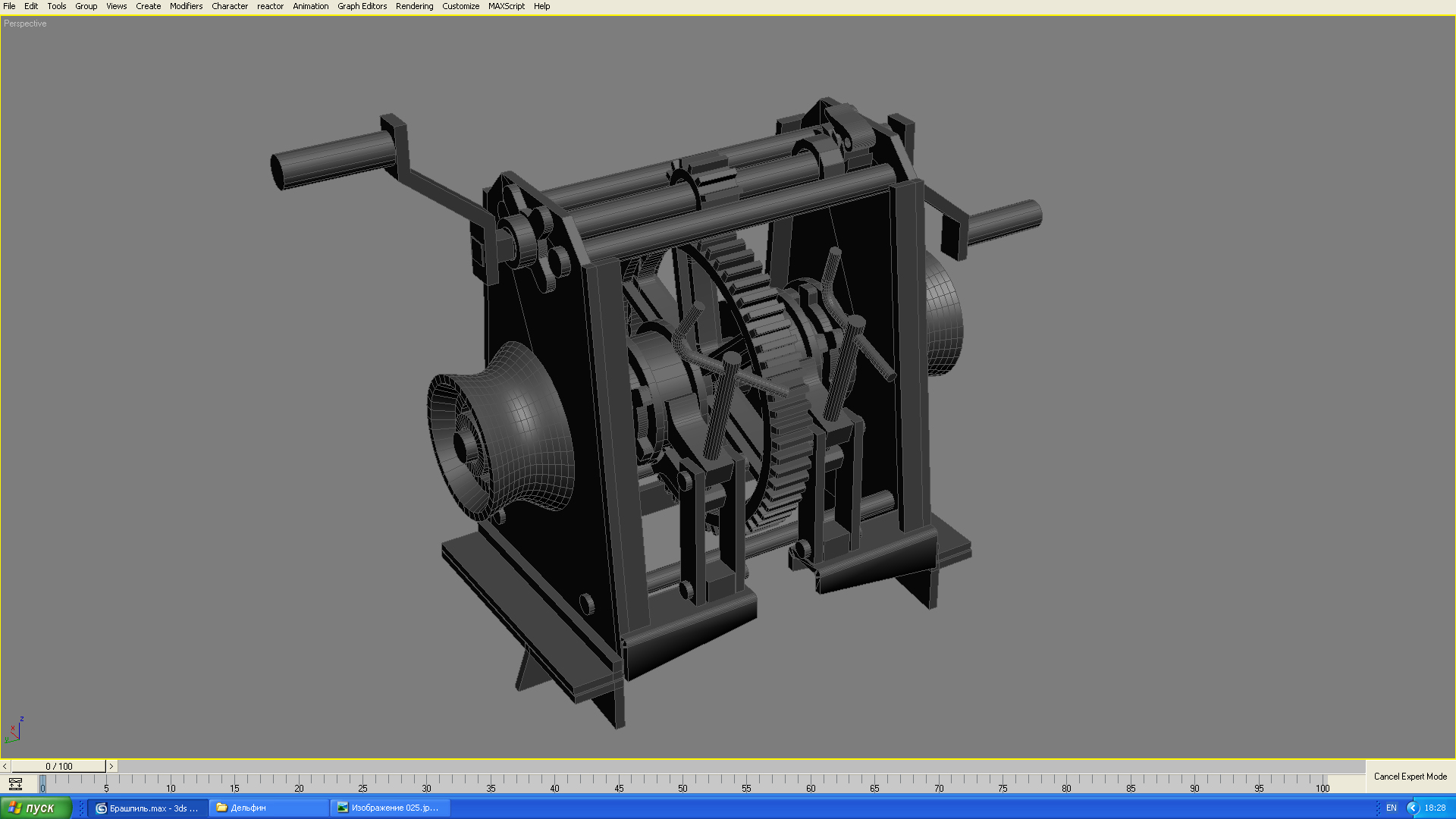Viewport: 1456px width, 819px height.
Task: Open the Rendering menu
Action: (x=414, y=6)
